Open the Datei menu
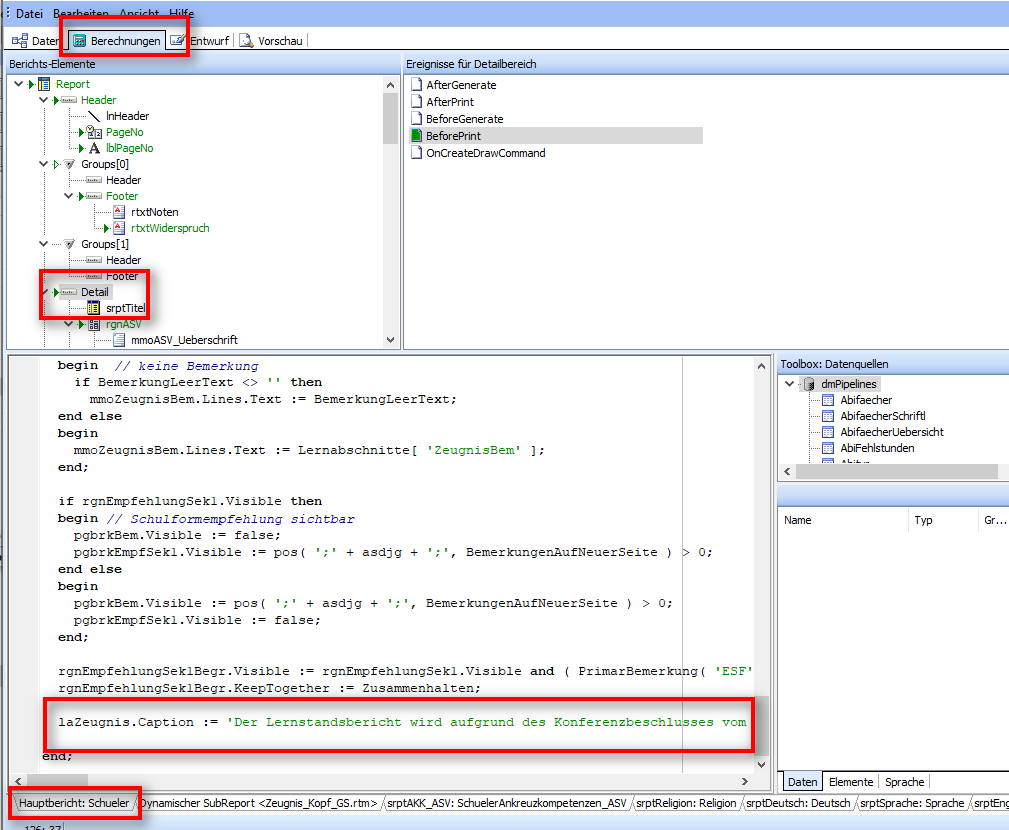This screenshot has width=1009, height=830. point(29,13)
